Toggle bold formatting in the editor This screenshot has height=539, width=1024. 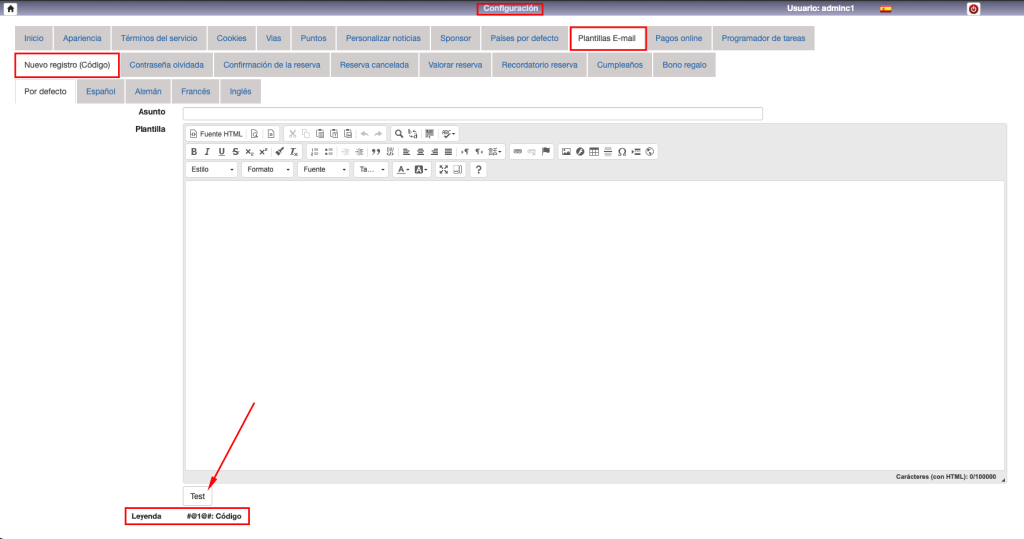click(194, 152)
